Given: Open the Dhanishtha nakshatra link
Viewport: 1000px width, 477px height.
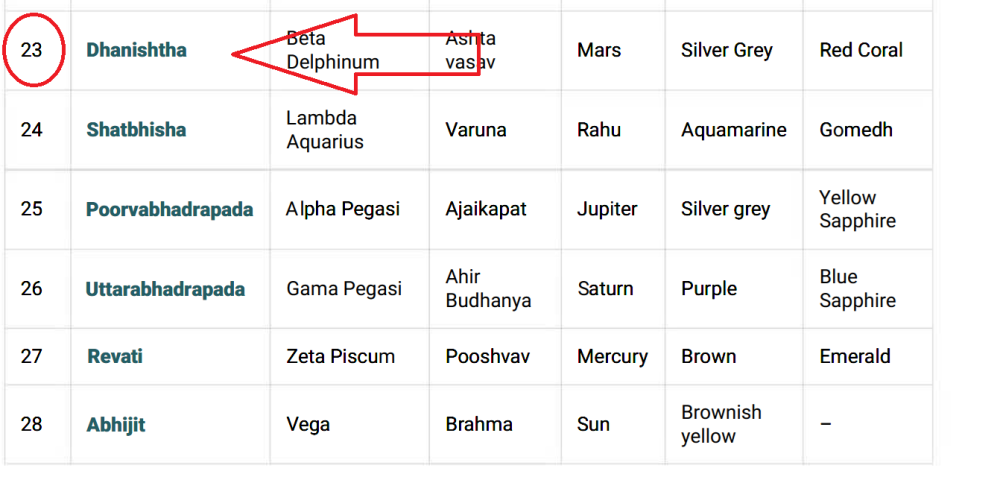Looking at the screenshot, I should 136,50.
